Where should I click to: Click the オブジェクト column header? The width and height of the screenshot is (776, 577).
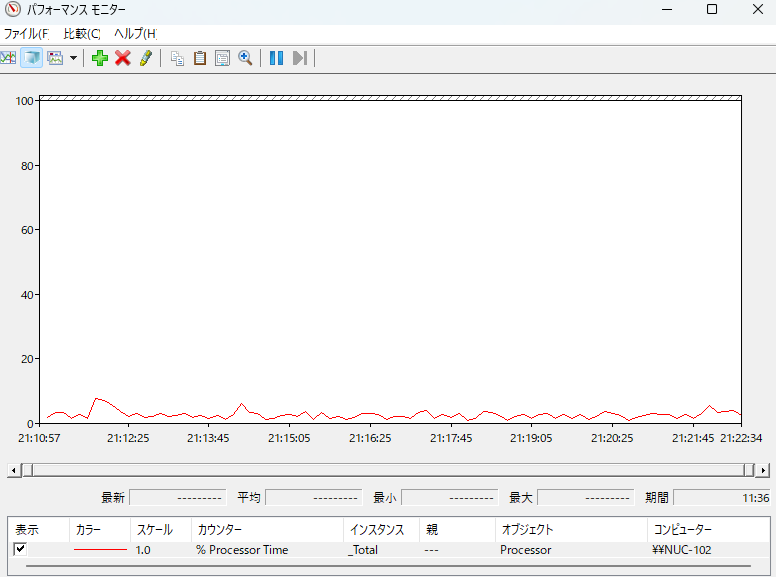click(x=527, y=529)
